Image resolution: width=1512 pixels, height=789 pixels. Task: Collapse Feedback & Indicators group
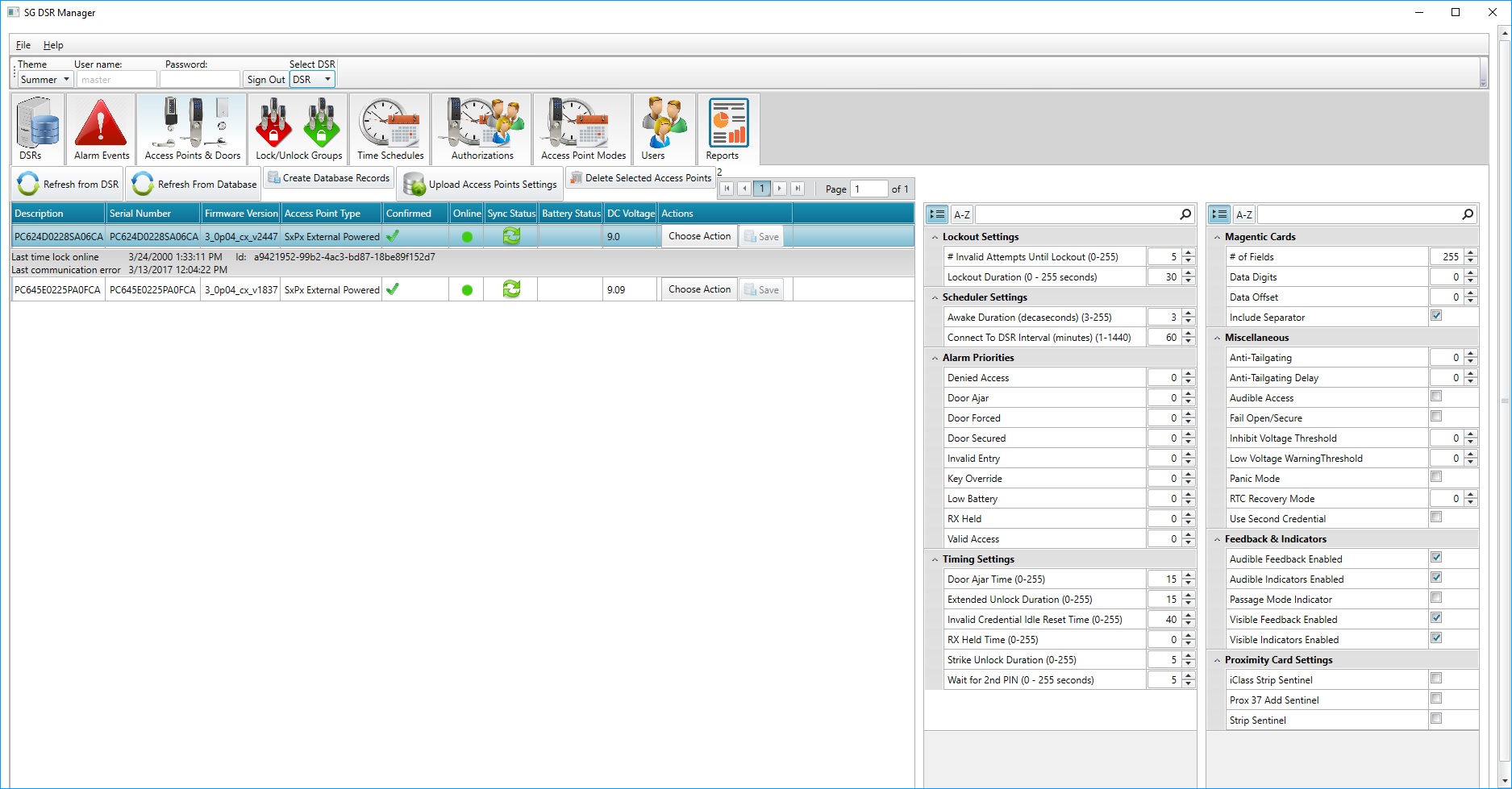pos(1217,539)
